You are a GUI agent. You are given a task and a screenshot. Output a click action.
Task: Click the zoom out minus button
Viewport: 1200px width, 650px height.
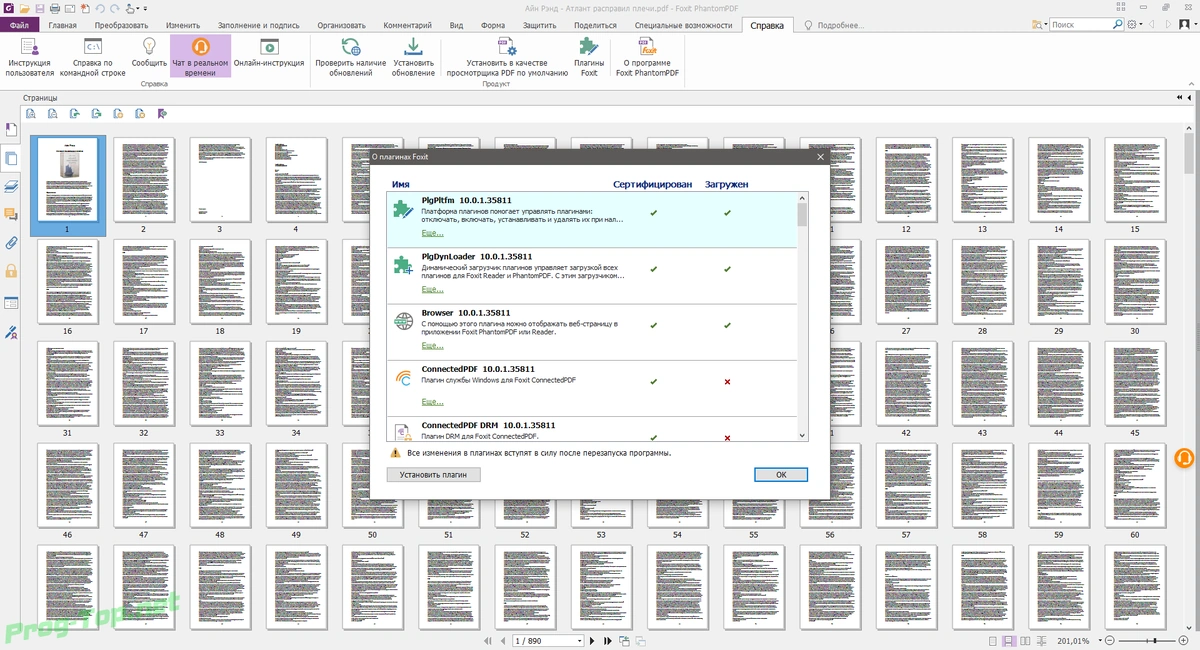1110,640
